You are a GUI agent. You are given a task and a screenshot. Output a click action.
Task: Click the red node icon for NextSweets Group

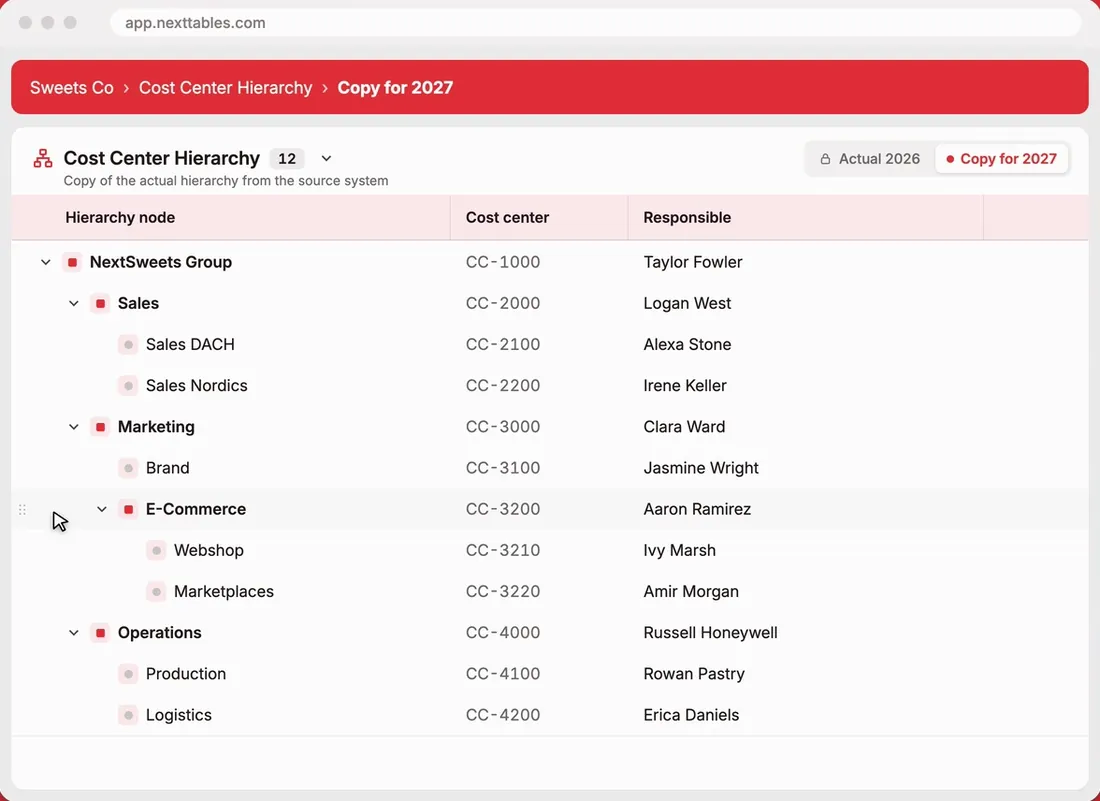[x=72, y=262]
